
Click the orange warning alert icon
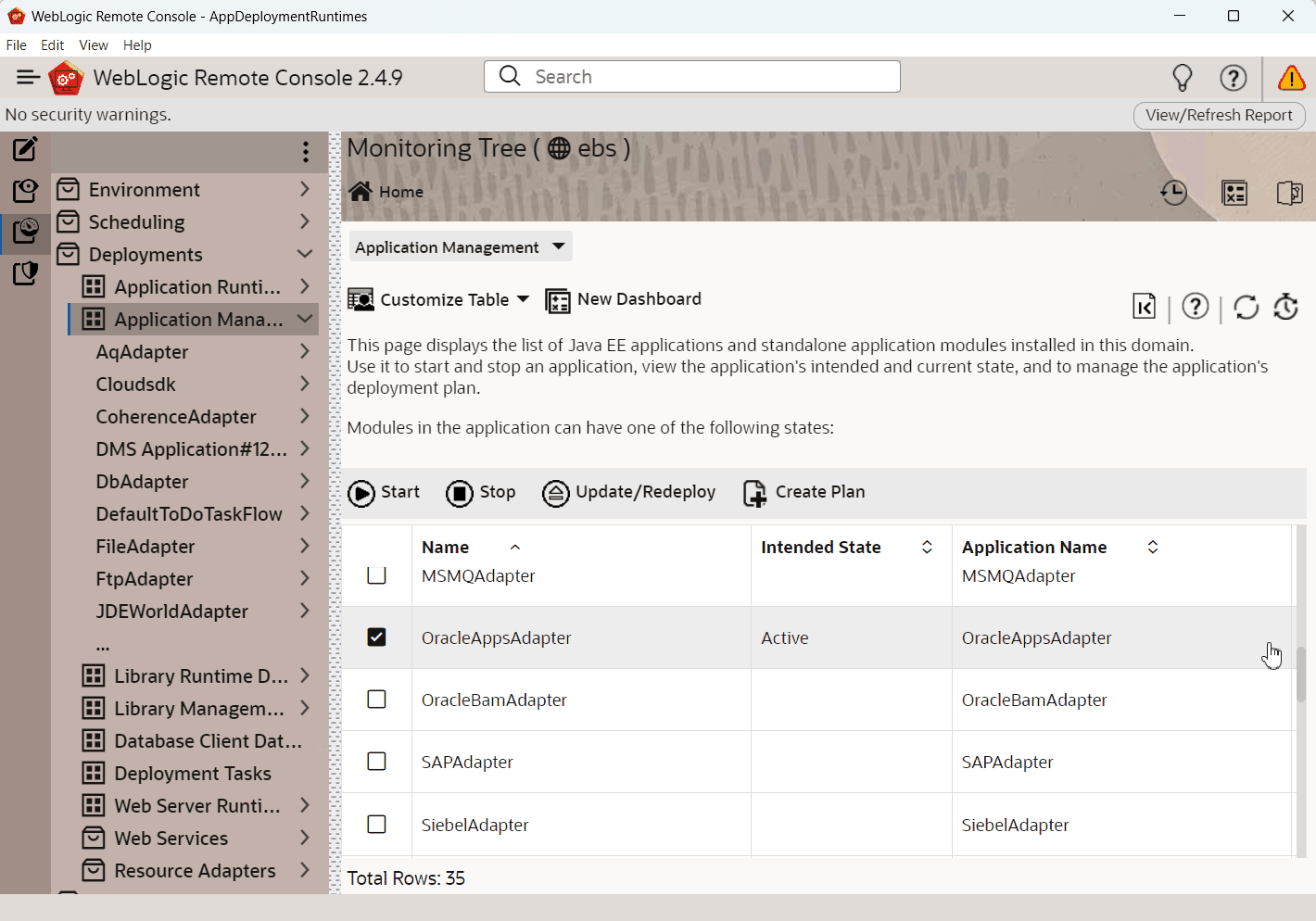(1291, 78)
